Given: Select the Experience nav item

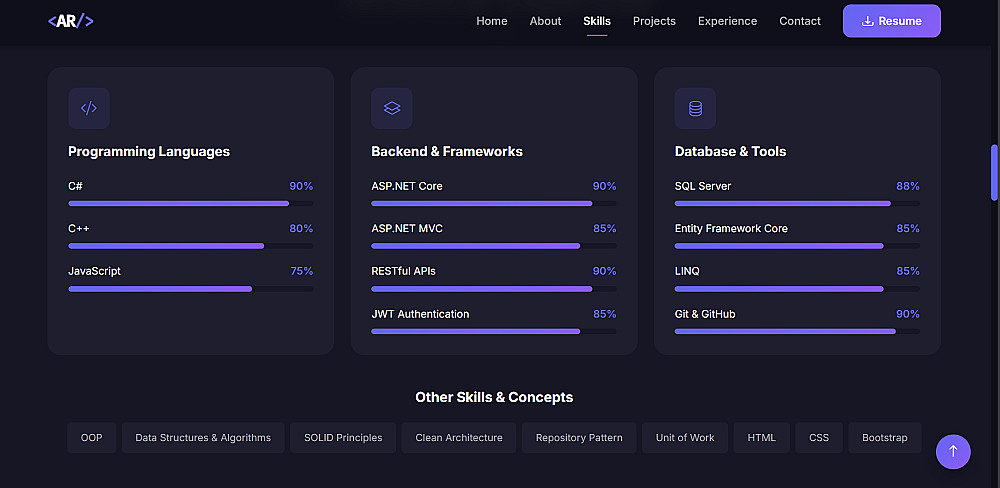Looking at the screenshot, I should [x=727, y=21].
